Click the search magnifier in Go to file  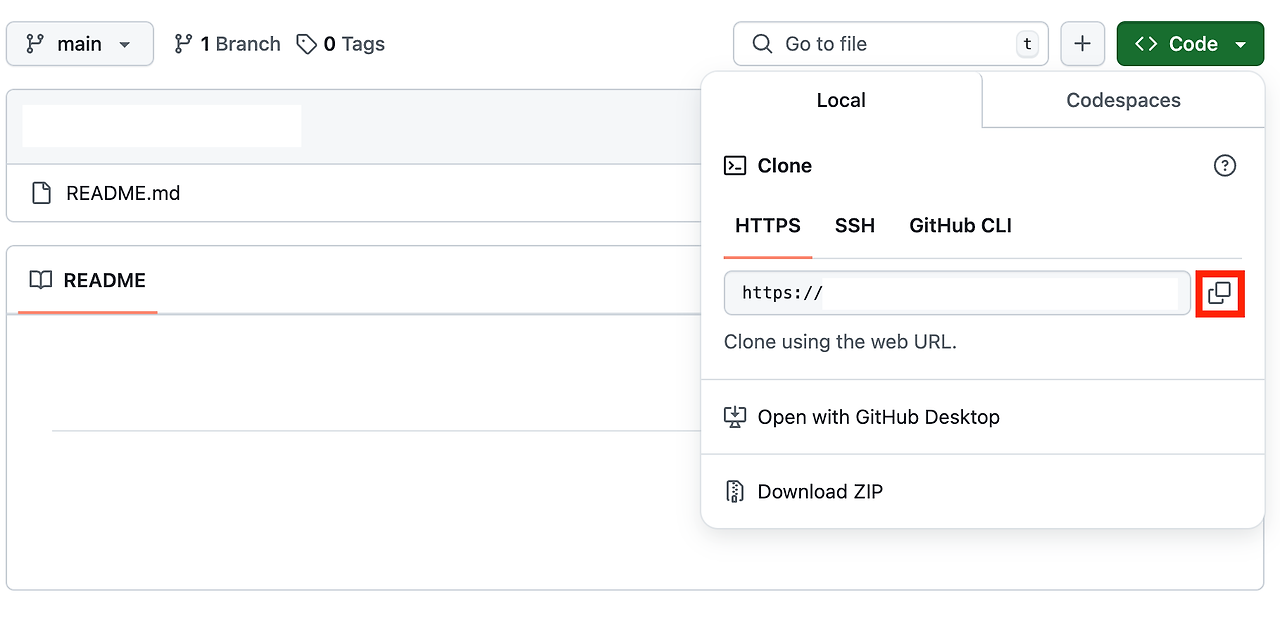tap(761, 43)
